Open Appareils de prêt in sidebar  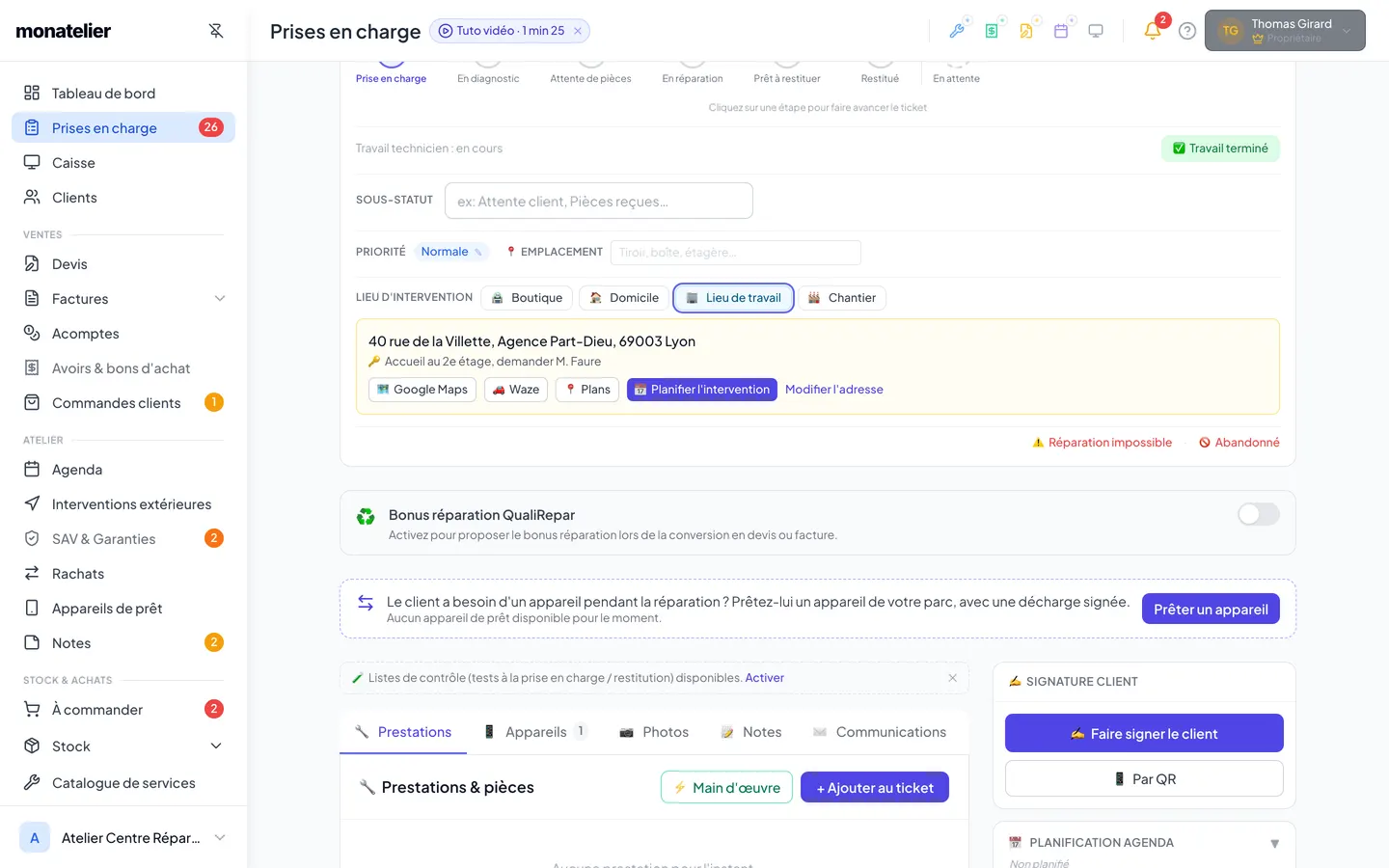(123, 609)
